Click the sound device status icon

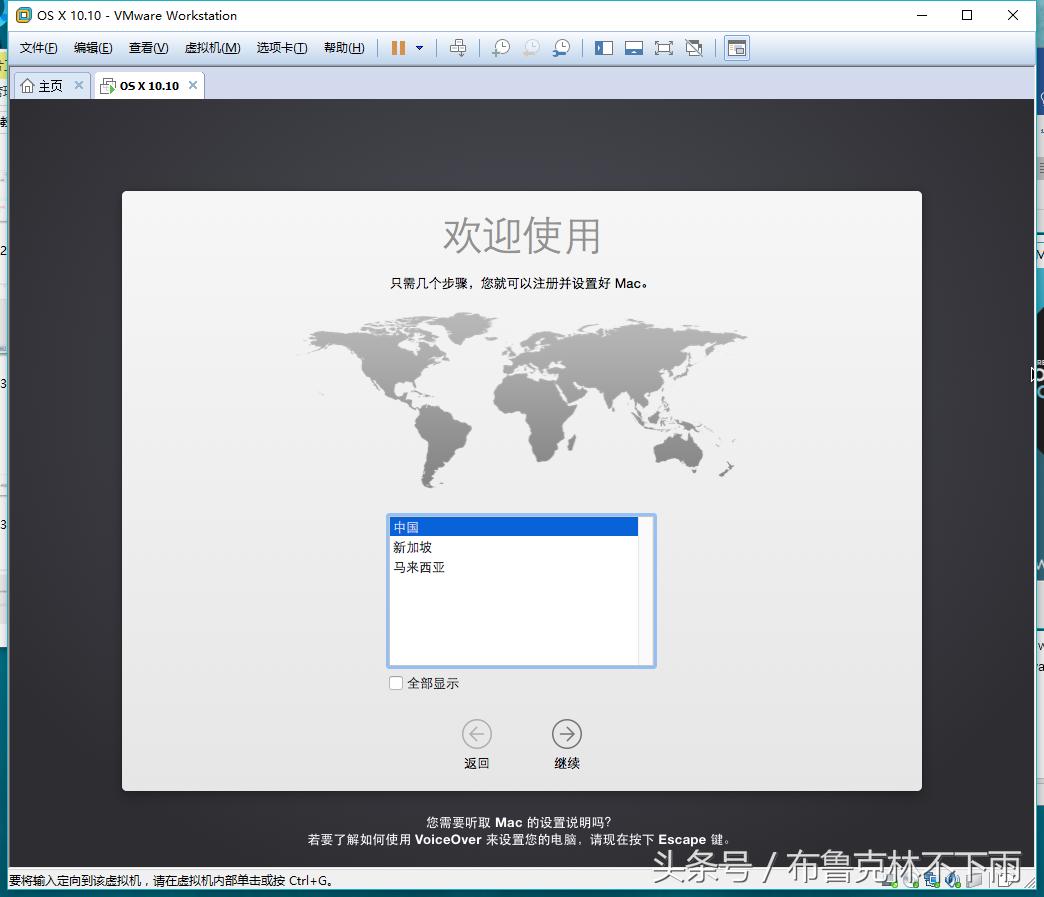pos(952,880)
